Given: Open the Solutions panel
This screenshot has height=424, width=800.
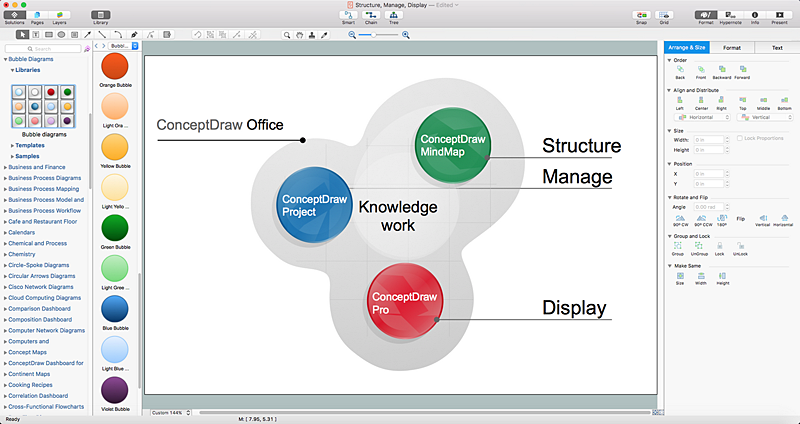Looking at the screenshot, I should 14,15.
